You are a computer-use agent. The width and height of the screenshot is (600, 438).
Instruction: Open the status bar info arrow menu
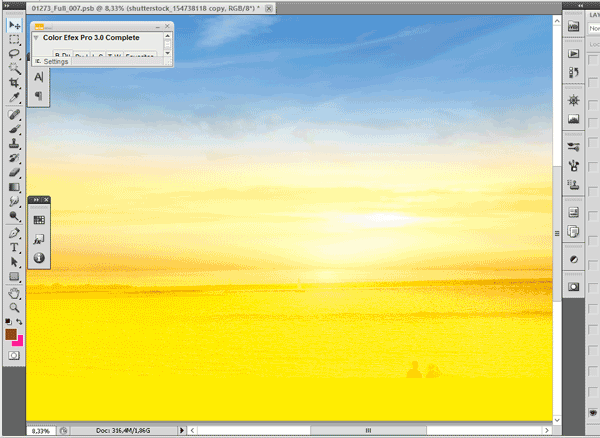[182, 431]
